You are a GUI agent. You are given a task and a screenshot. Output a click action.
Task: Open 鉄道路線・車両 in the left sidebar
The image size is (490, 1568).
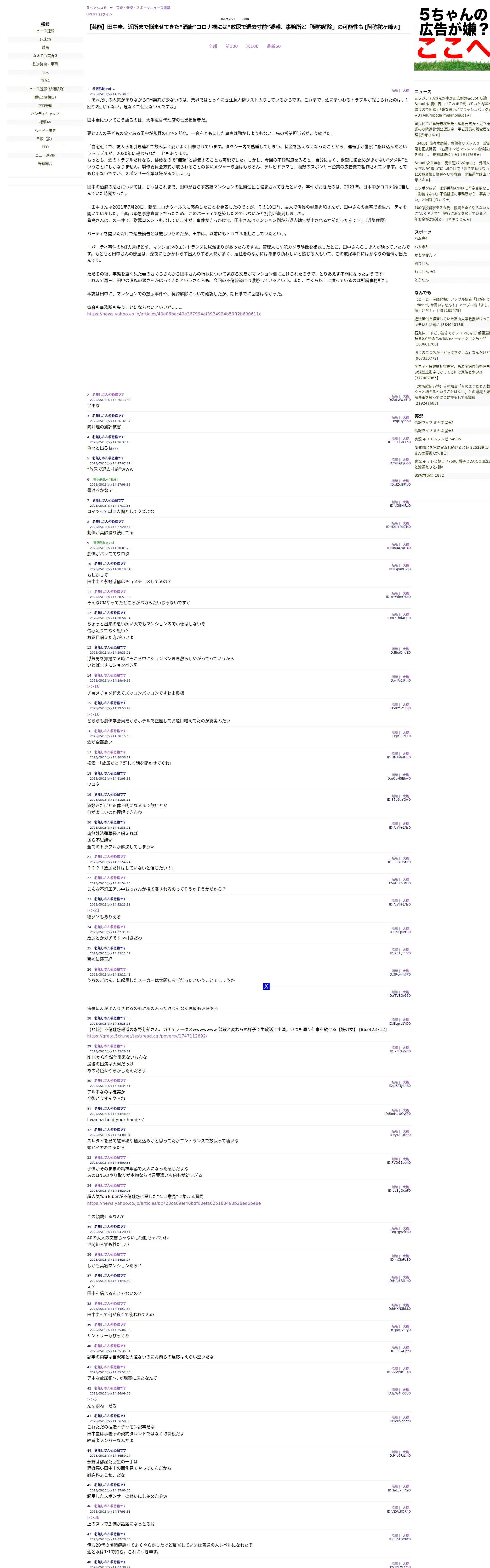(45, 64)
